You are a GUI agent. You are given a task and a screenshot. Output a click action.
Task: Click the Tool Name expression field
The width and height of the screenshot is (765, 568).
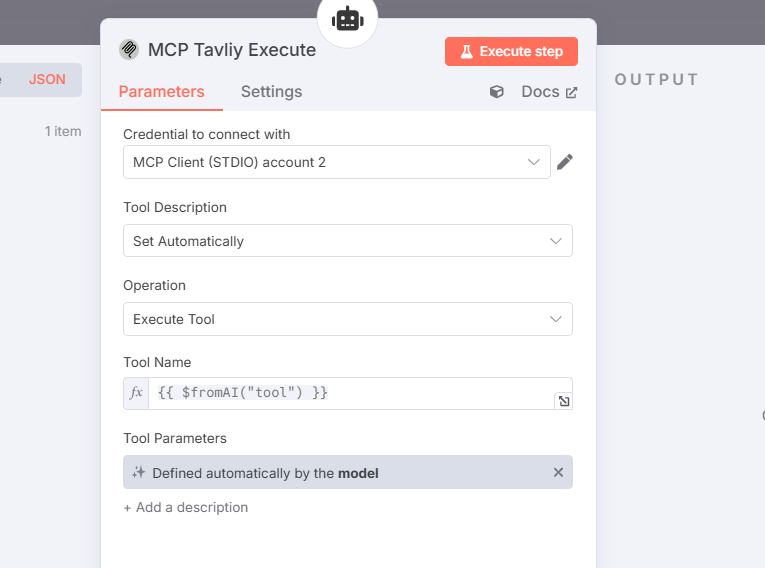(360, 393)
